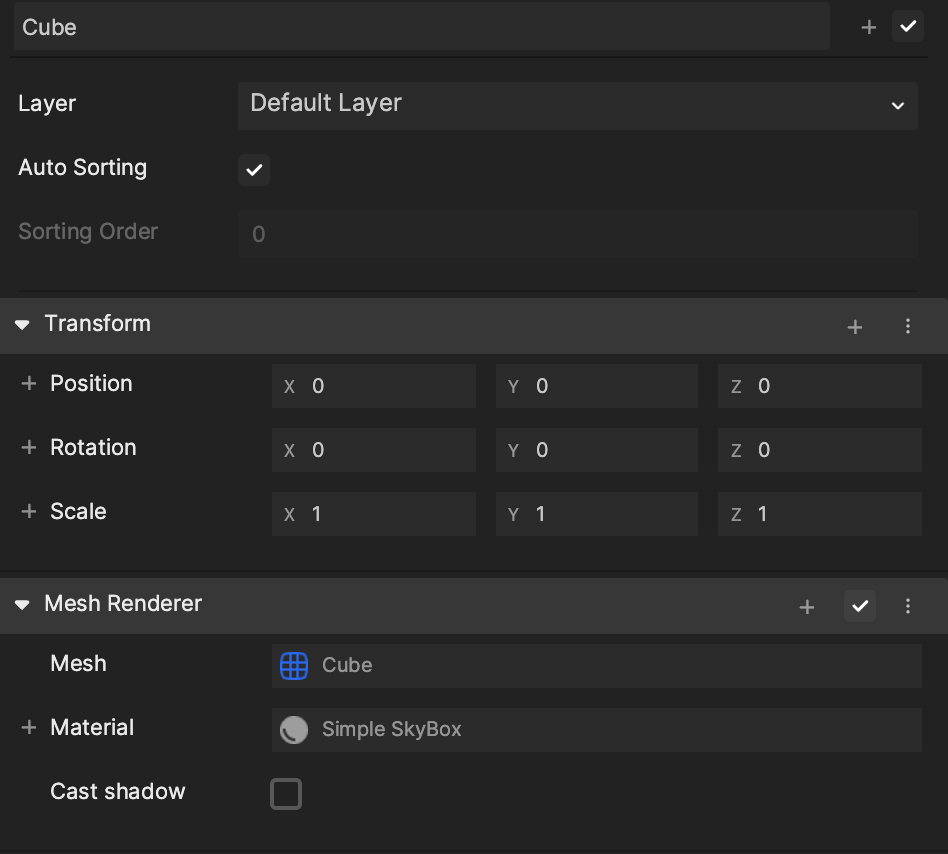Open the Mesh Renderer three-dot options menu

(908, 606)
